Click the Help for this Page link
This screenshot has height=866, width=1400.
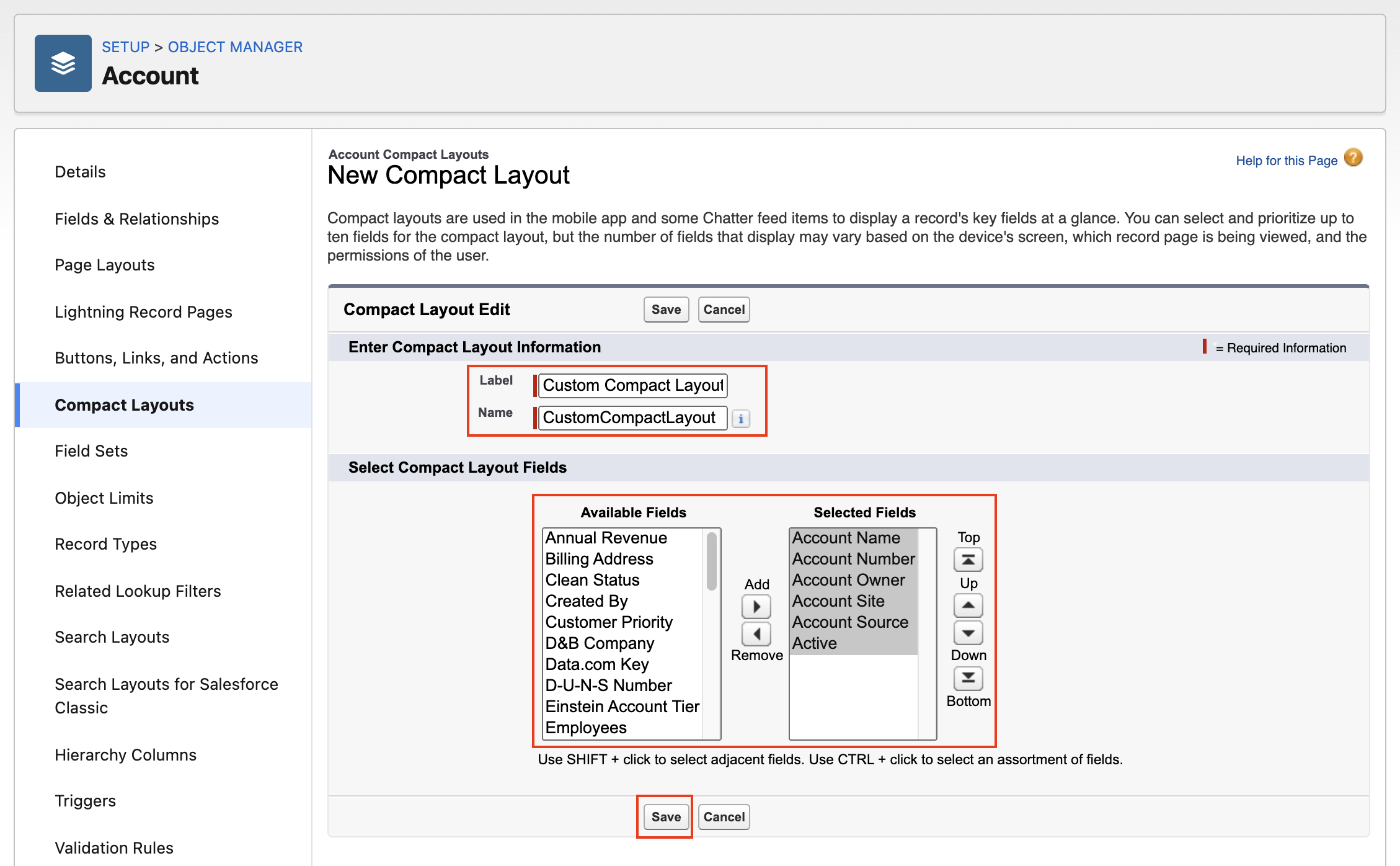tap(1286, 161)
